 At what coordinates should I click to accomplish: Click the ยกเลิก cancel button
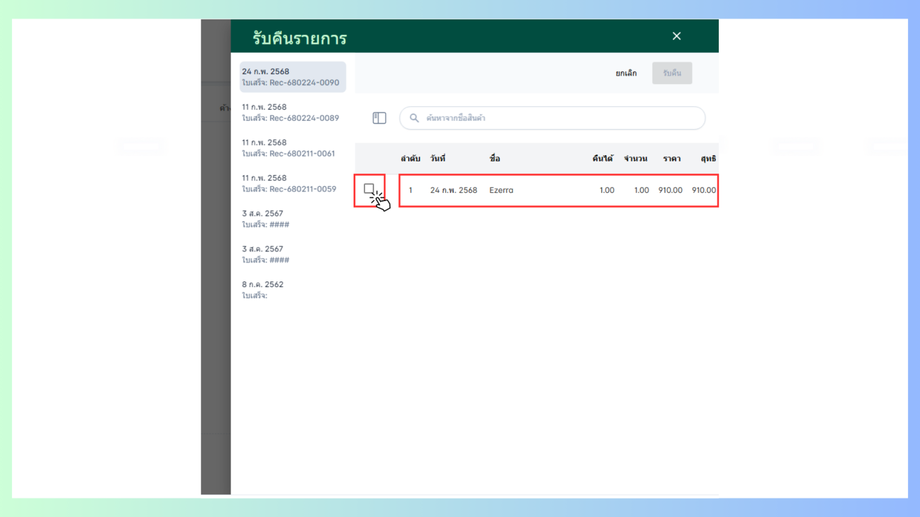point(626,73)
